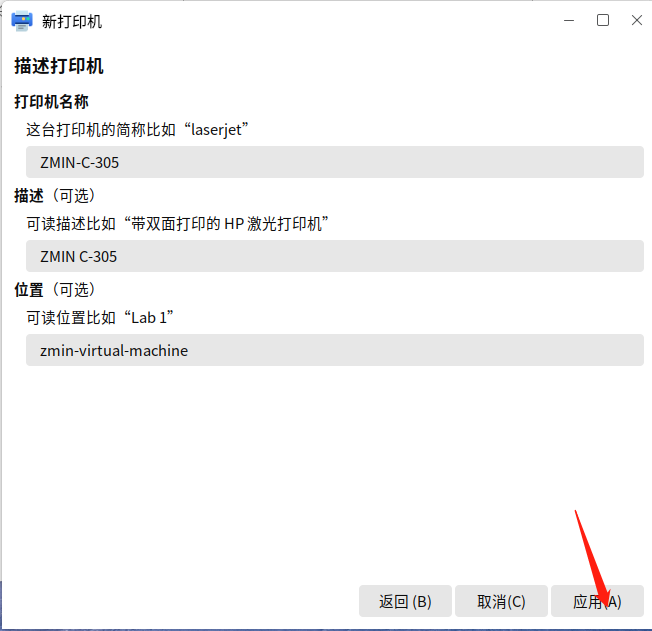Cancel setup with 取消(C) button
Viewport: 652px width, 631px height.
501,601
